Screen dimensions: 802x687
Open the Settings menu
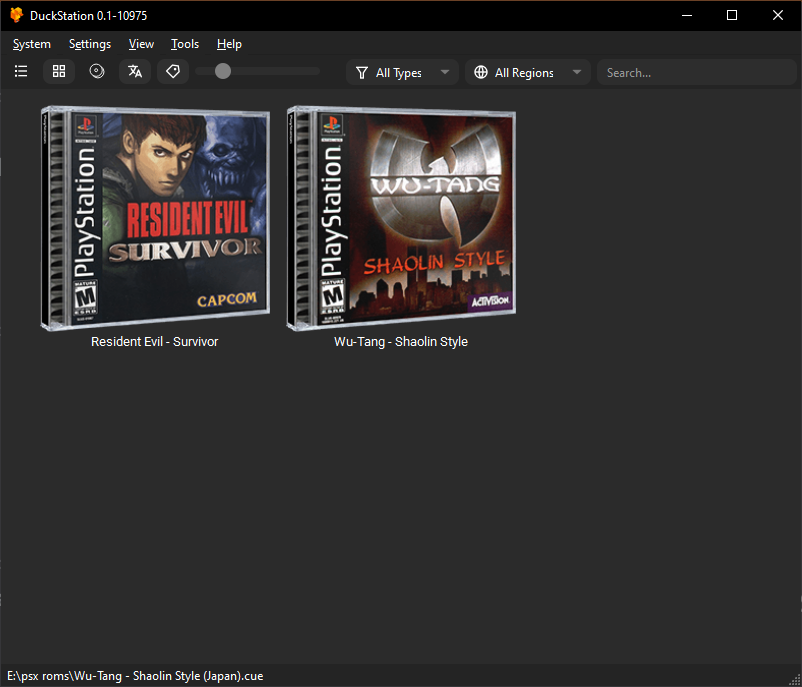point(90,45)
